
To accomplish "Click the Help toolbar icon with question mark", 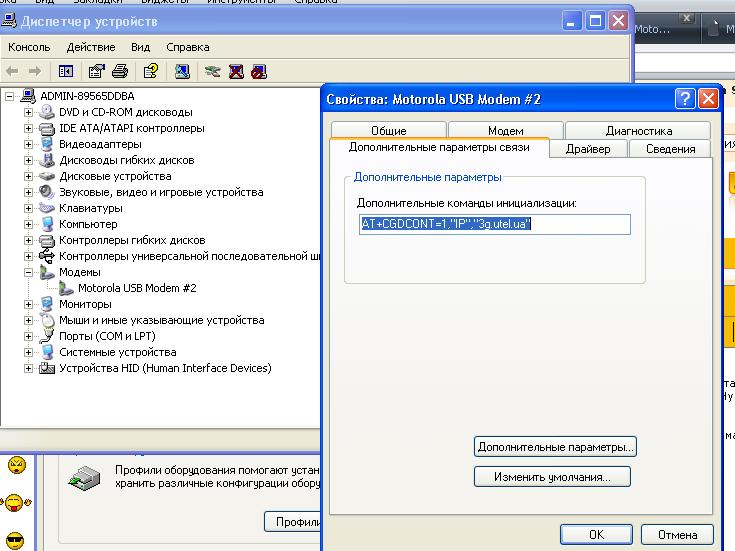I will [x=151, y=71].
